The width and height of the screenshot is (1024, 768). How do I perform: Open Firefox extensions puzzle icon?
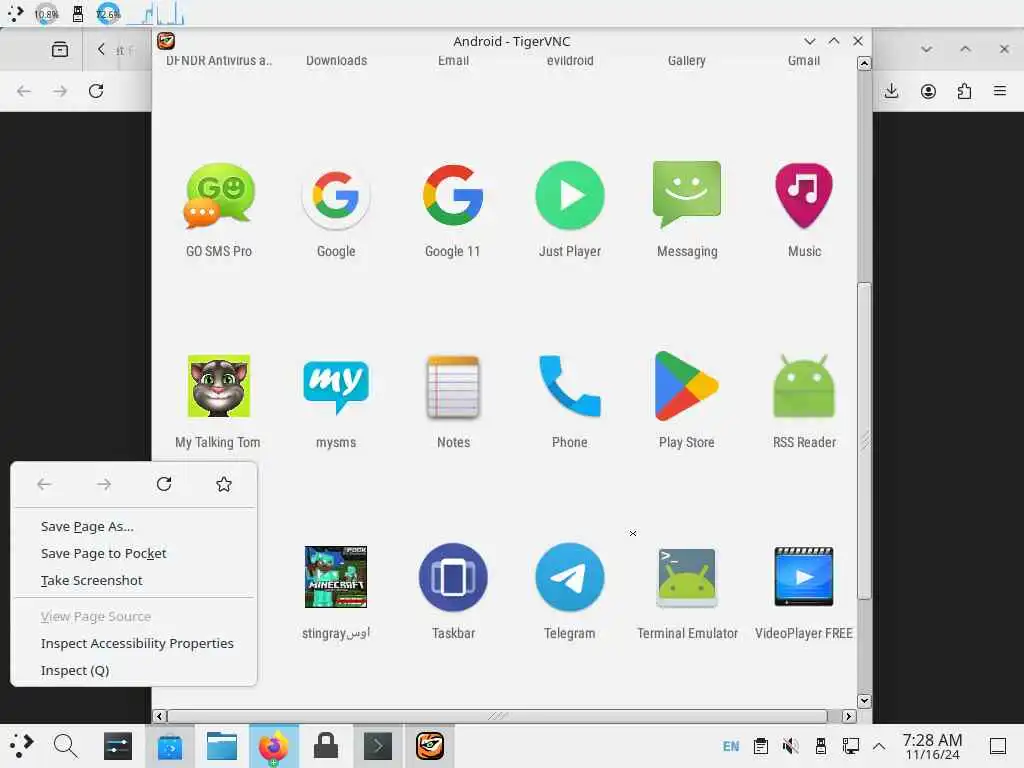(x=964, y=91)
